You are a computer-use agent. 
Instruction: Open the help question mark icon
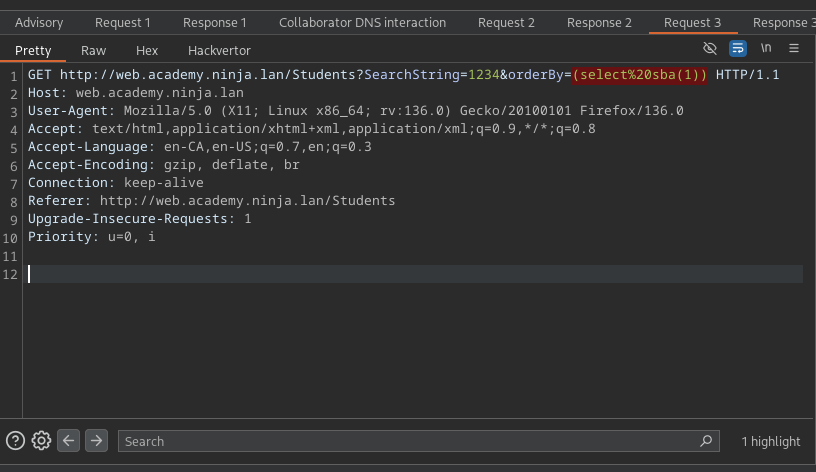pyautogui.click(x=15, y=441)
